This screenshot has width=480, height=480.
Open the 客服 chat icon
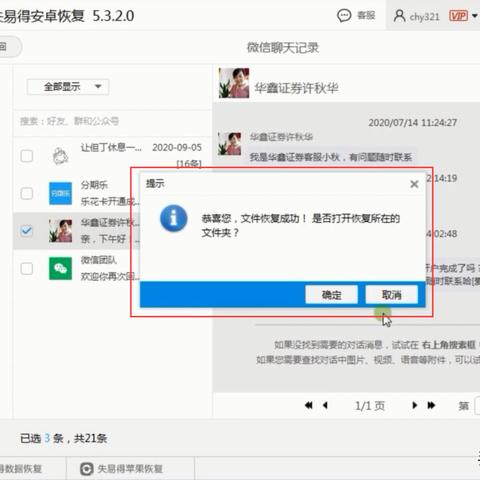344,15
